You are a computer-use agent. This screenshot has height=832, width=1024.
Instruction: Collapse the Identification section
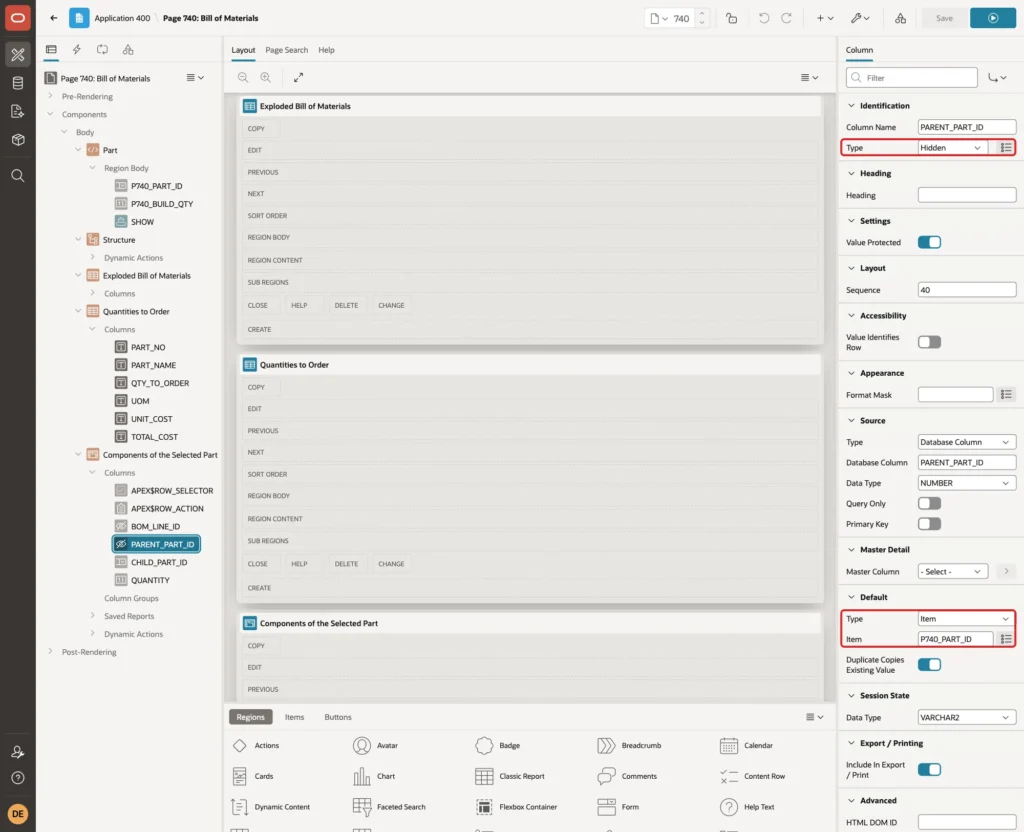pos(851,106)
